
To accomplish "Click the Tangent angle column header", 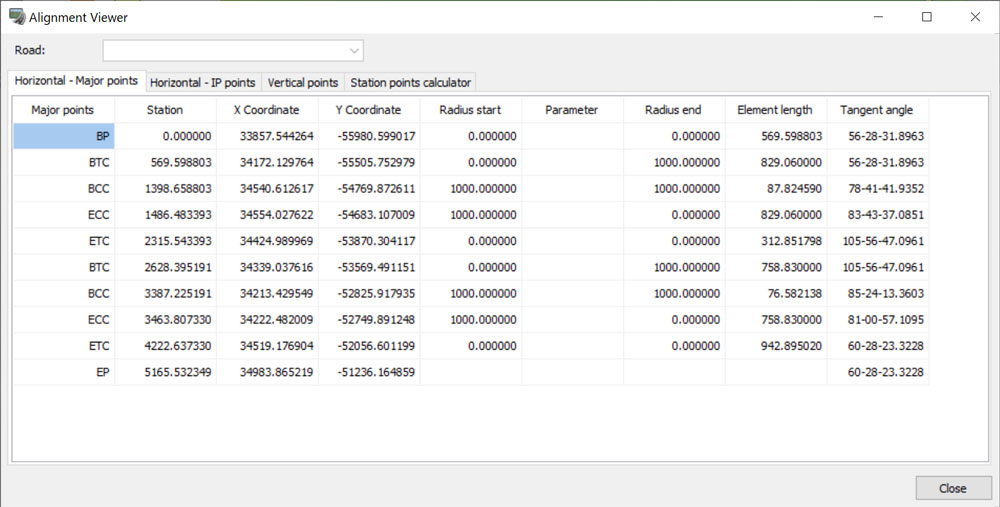I will pos(877,110).
